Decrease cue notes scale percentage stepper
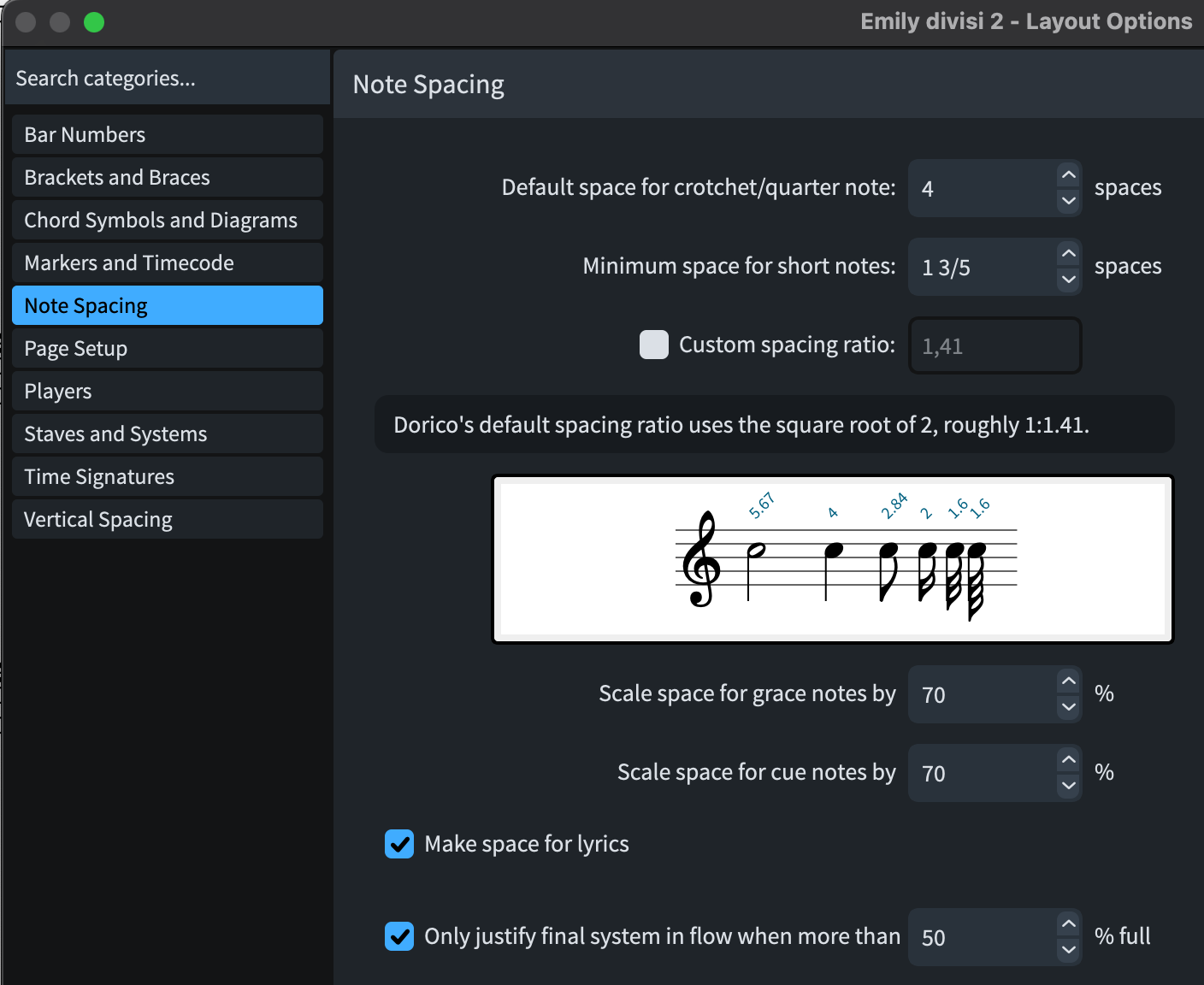This screenshot has height=985, width=1204. click(1068, 786)
